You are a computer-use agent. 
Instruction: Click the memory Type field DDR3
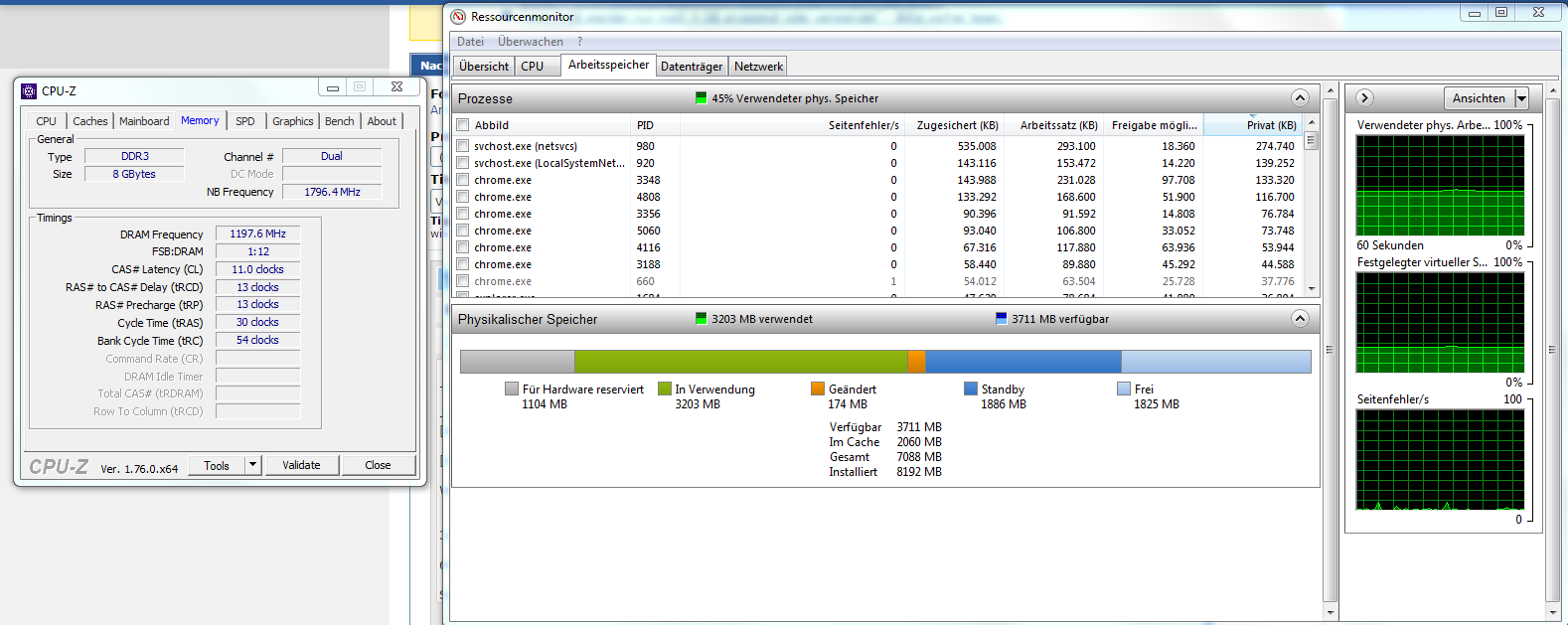click(x=134, y=156)
